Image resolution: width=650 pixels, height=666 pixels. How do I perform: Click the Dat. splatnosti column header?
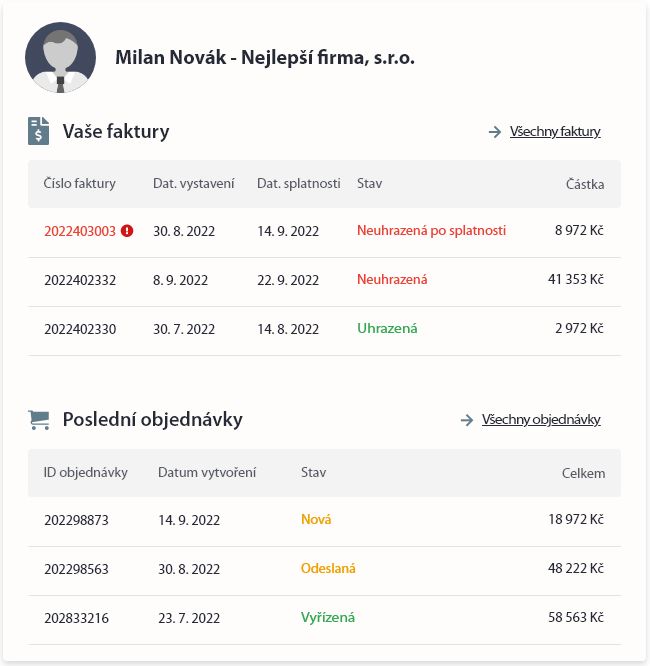pyautogui.click(x=298, y=184)
